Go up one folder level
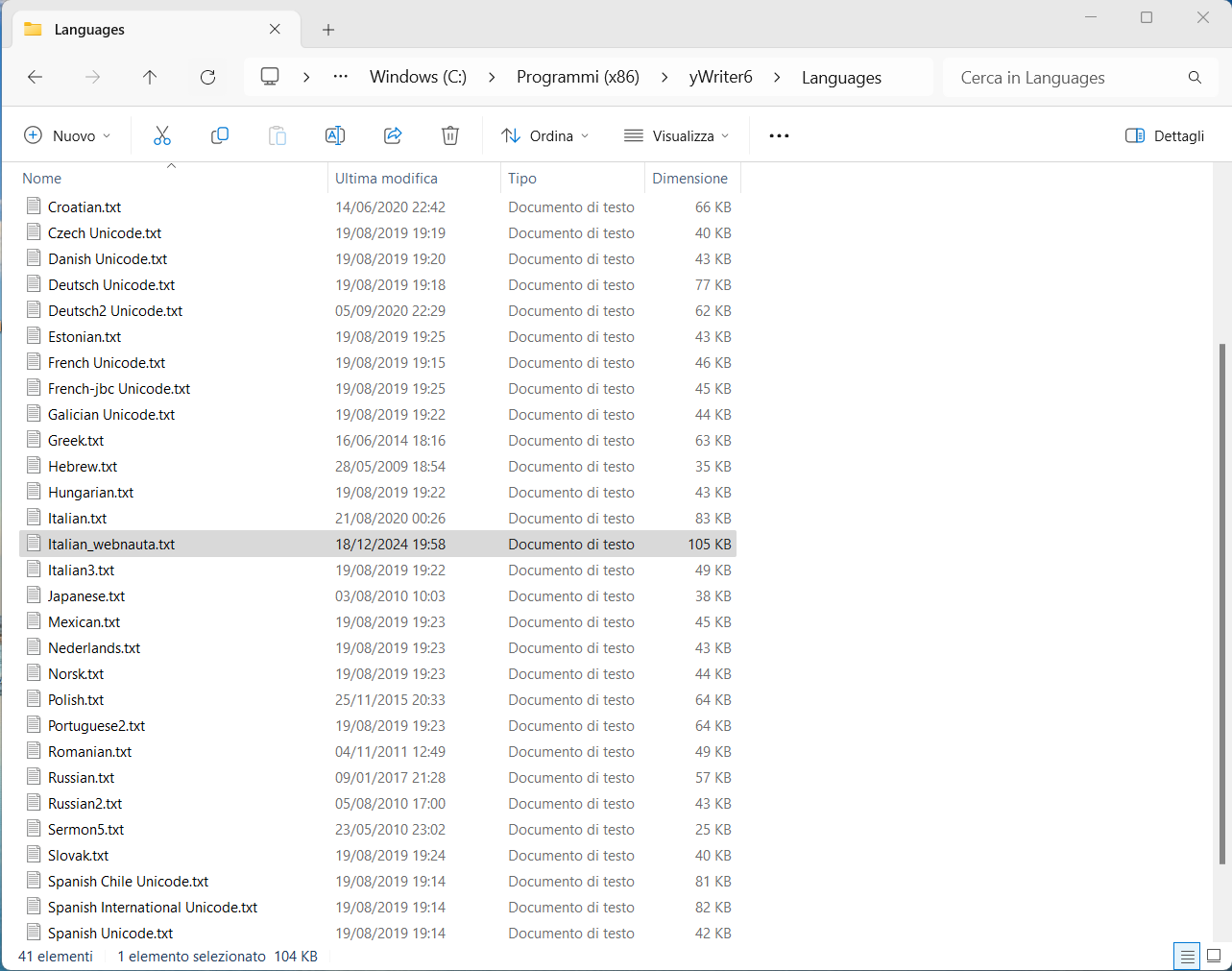 (150, 77)
